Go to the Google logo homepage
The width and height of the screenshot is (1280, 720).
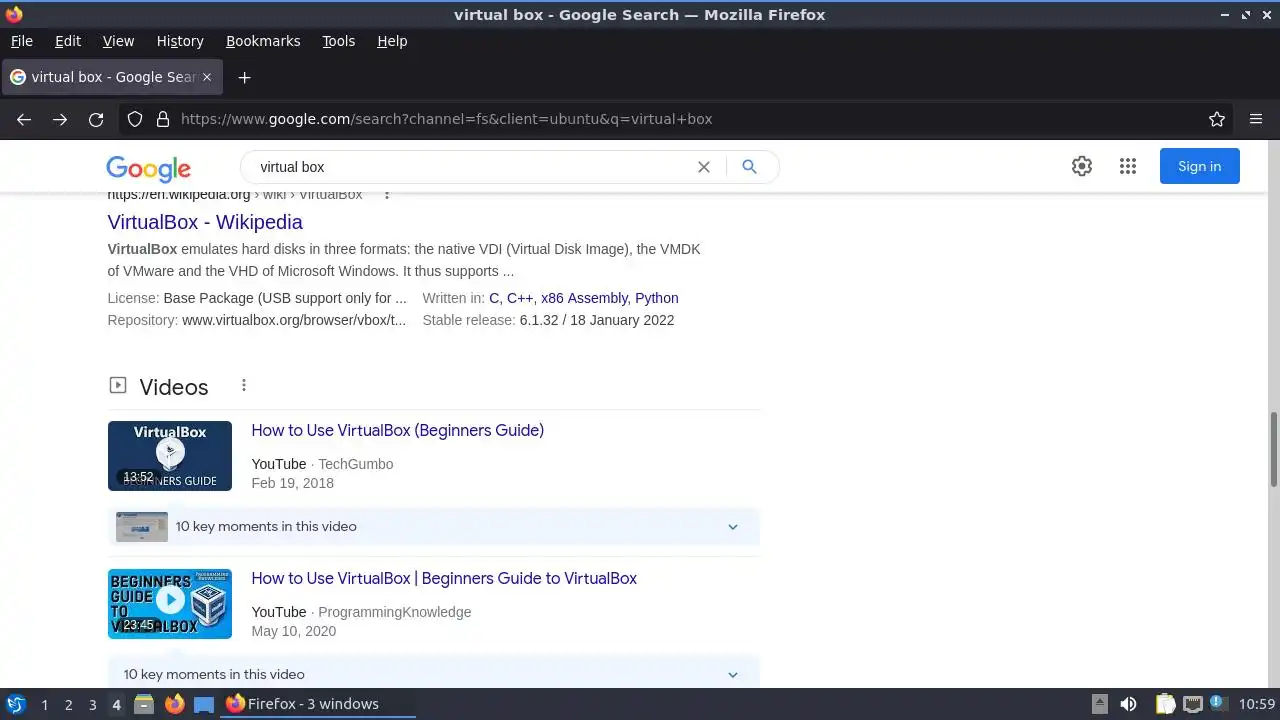(148, 169)
